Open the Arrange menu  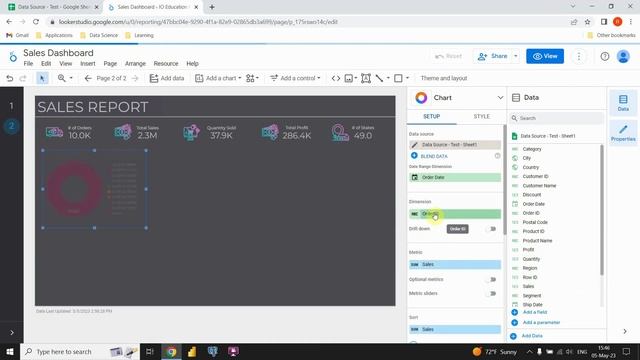coord(135,64)
